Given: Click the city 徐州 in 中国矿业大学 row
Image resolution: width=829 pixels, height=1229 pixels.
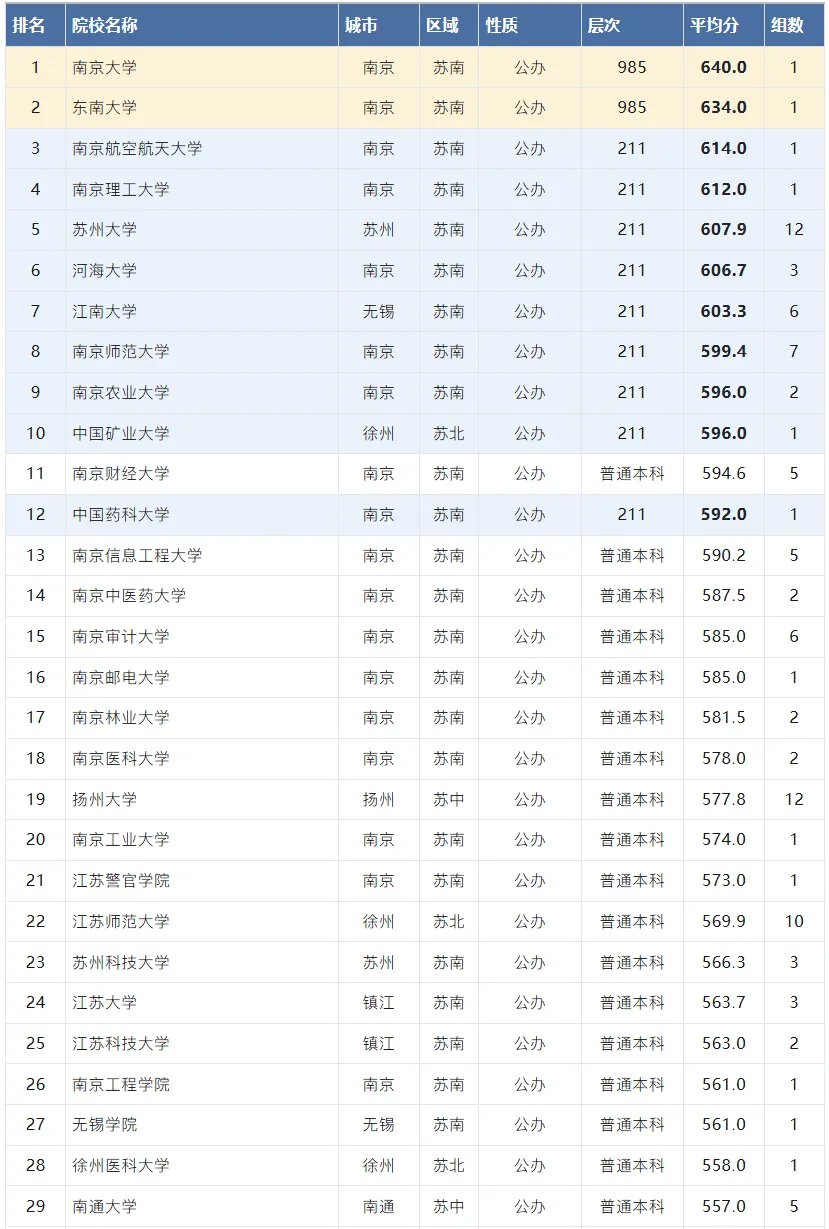Looking at the screenshot, I should pyautogui.click(x=378, y=434).
